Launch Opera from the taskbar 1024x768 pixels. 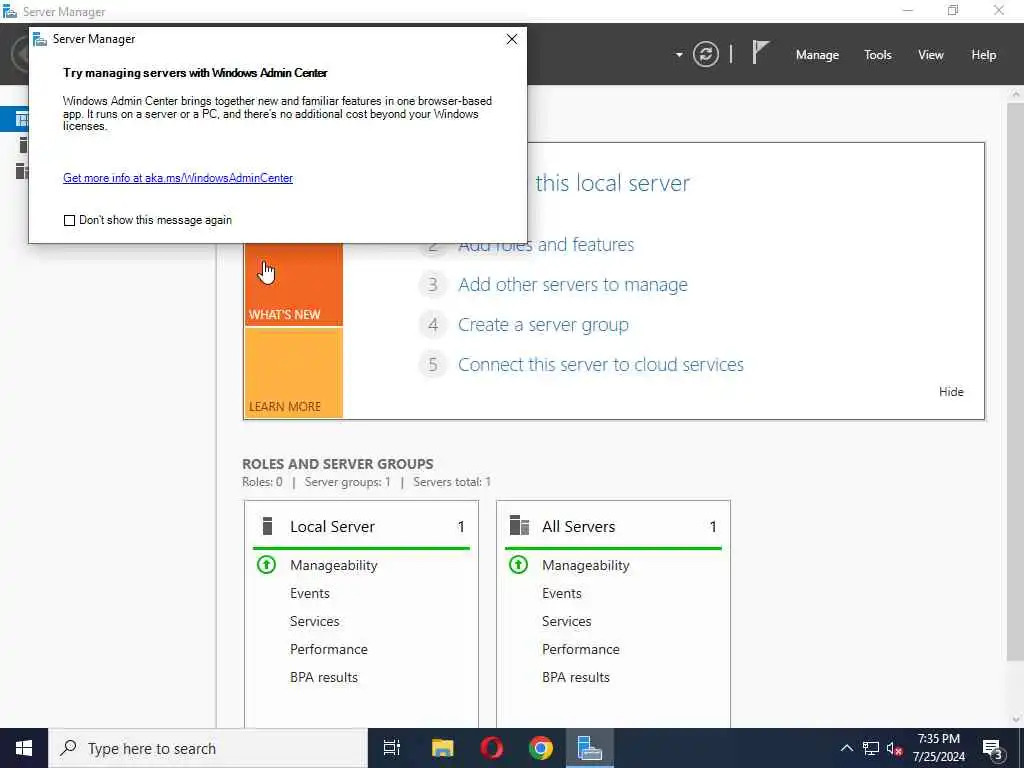click(492, 748)
